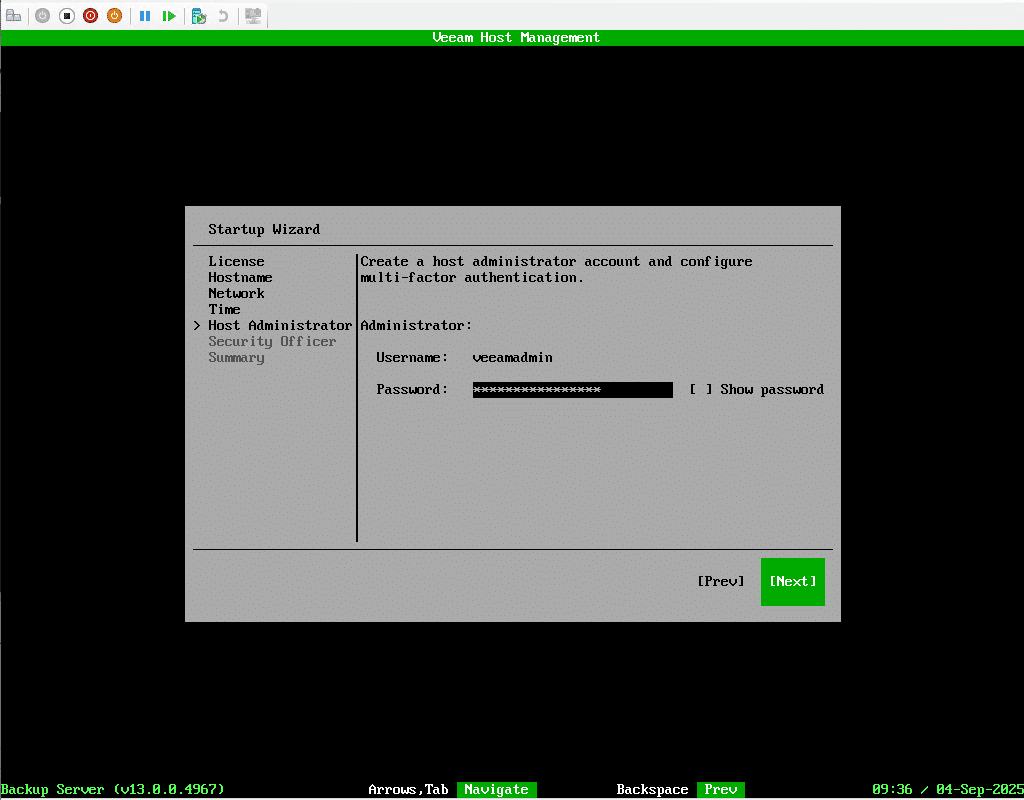Click the [Next] button in the wizard

[792, 581]
